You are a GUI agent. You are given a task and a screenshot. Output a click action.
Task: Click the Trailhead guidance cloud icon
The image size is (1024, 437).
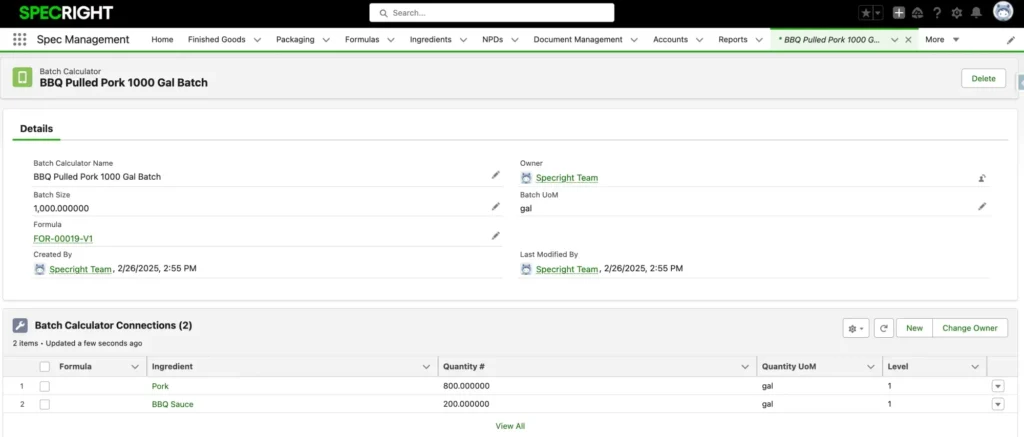(x=918, y=13)
